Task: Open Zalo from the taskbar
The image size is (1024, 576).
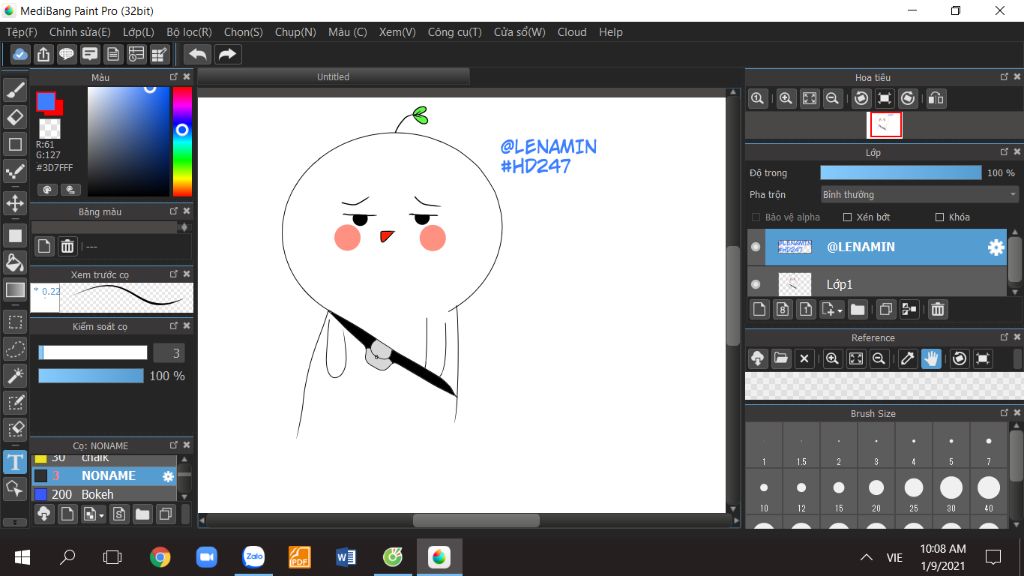Action: point(253,557)
